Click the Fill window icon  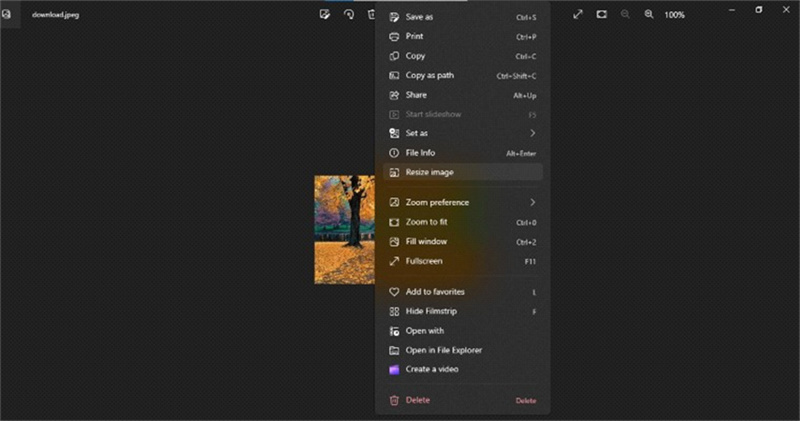click(x=394, y=242)
